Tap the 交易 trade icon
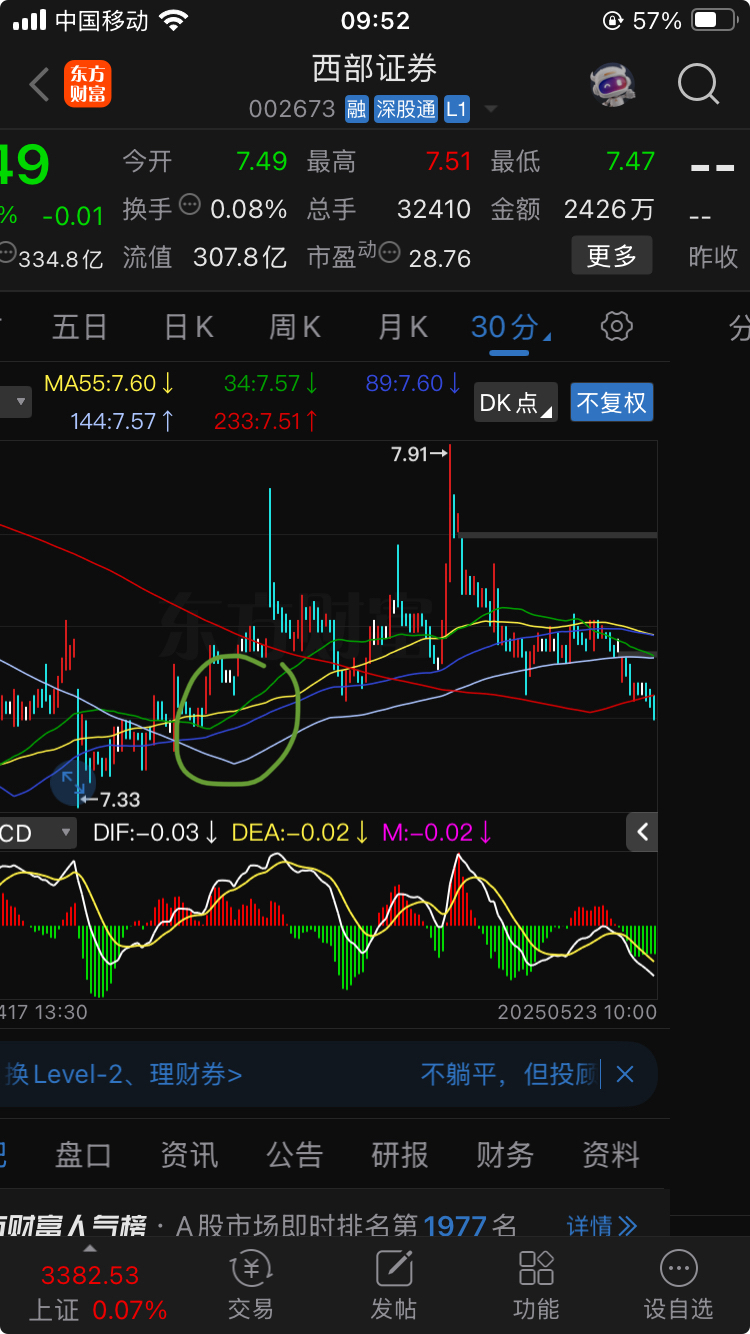The image size is (750, 1334). (x=250, y=1286)
